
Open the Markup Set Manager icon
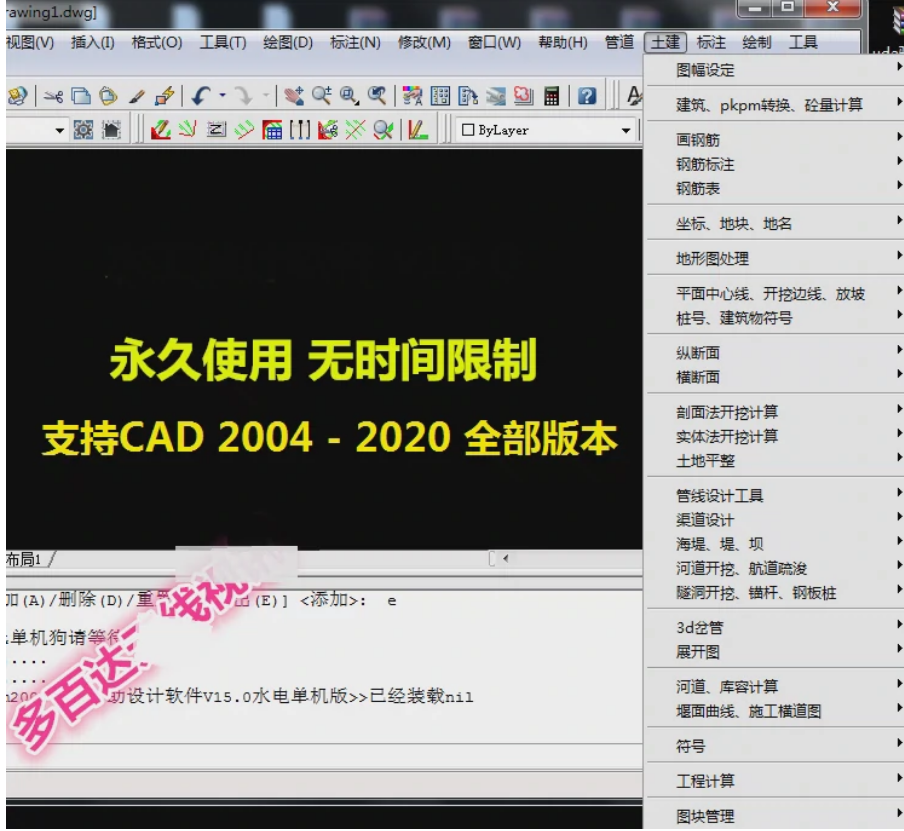point(523,96)
